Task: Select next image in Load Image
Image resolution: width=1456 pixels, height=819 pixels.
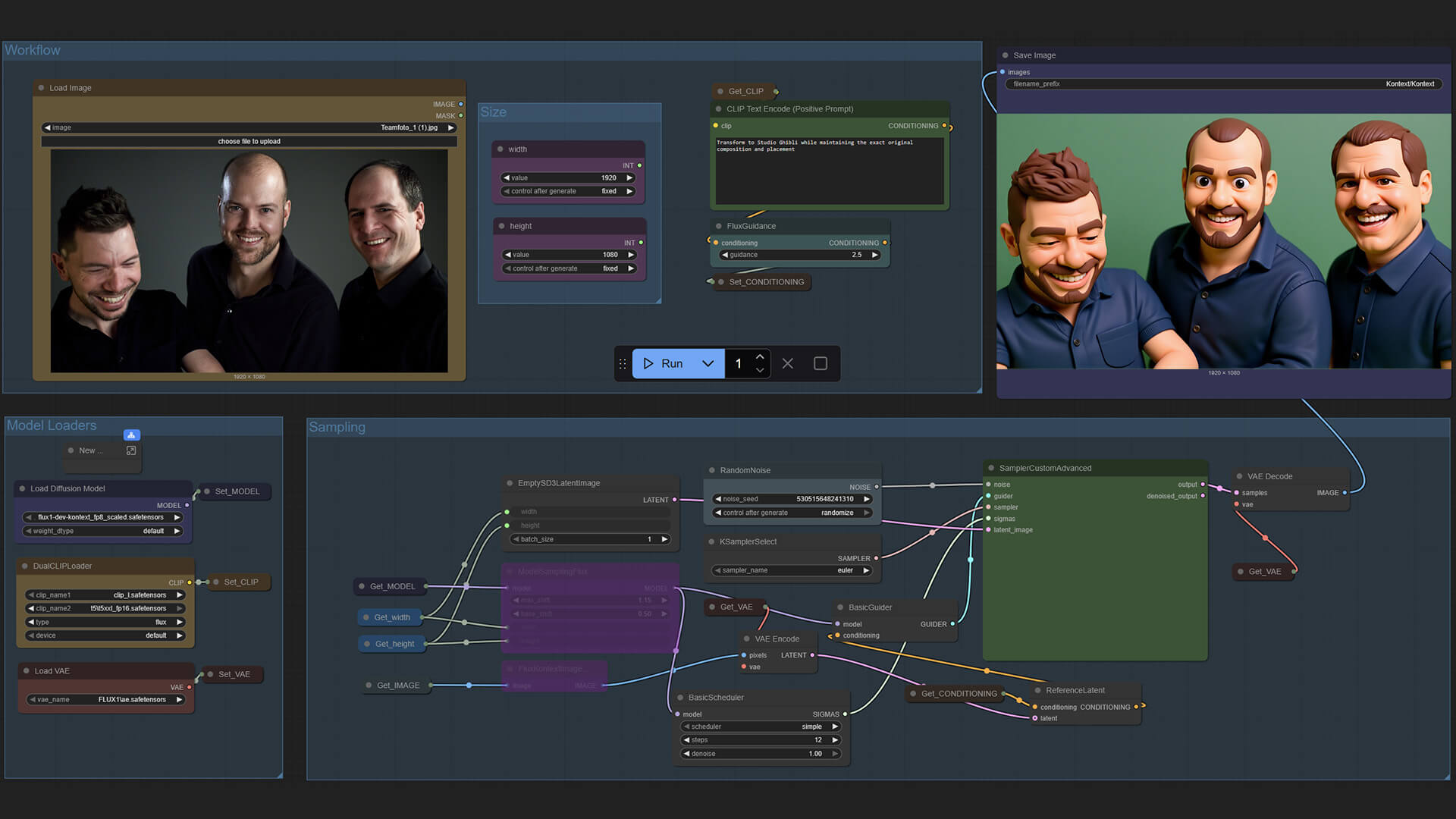Action: click(451, 127)
